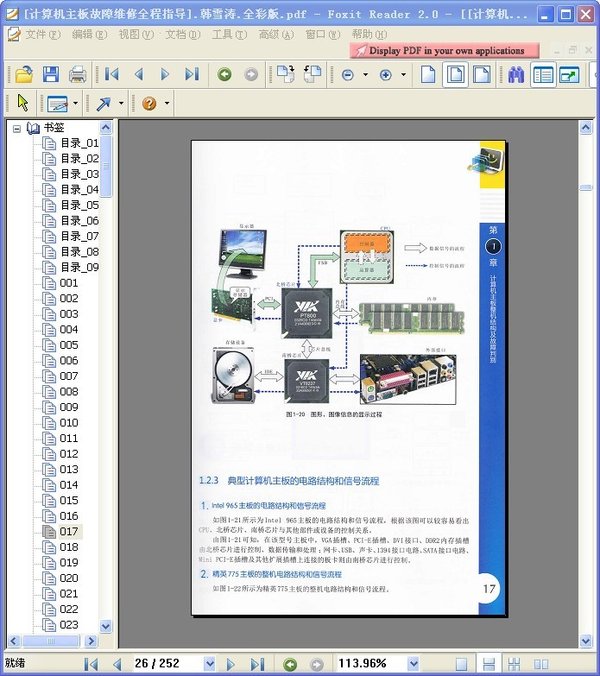This screenshot has height=676, width=600.
Task: Click the Display PDF in your own applications banner
Action: pyautogui.click(x=444, y=50)
